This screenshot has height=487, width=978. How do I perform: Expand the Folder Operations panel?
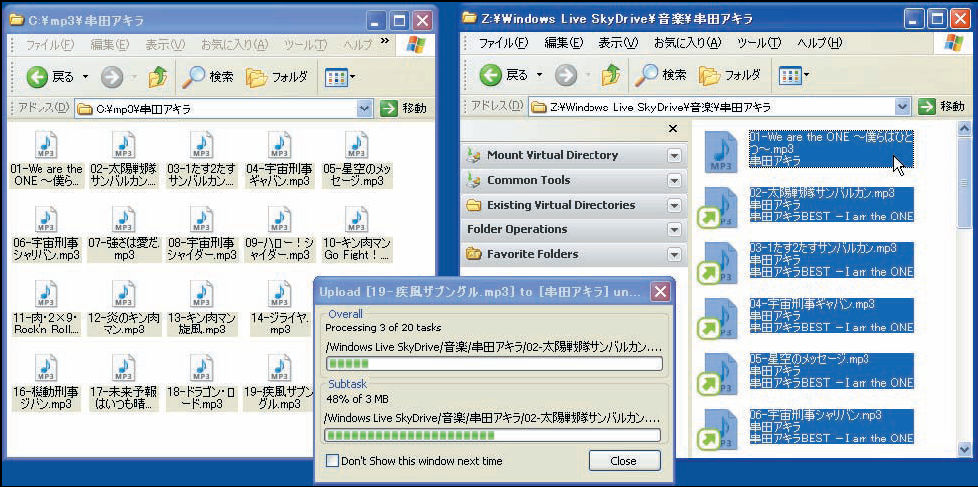[x=674, y=229]
